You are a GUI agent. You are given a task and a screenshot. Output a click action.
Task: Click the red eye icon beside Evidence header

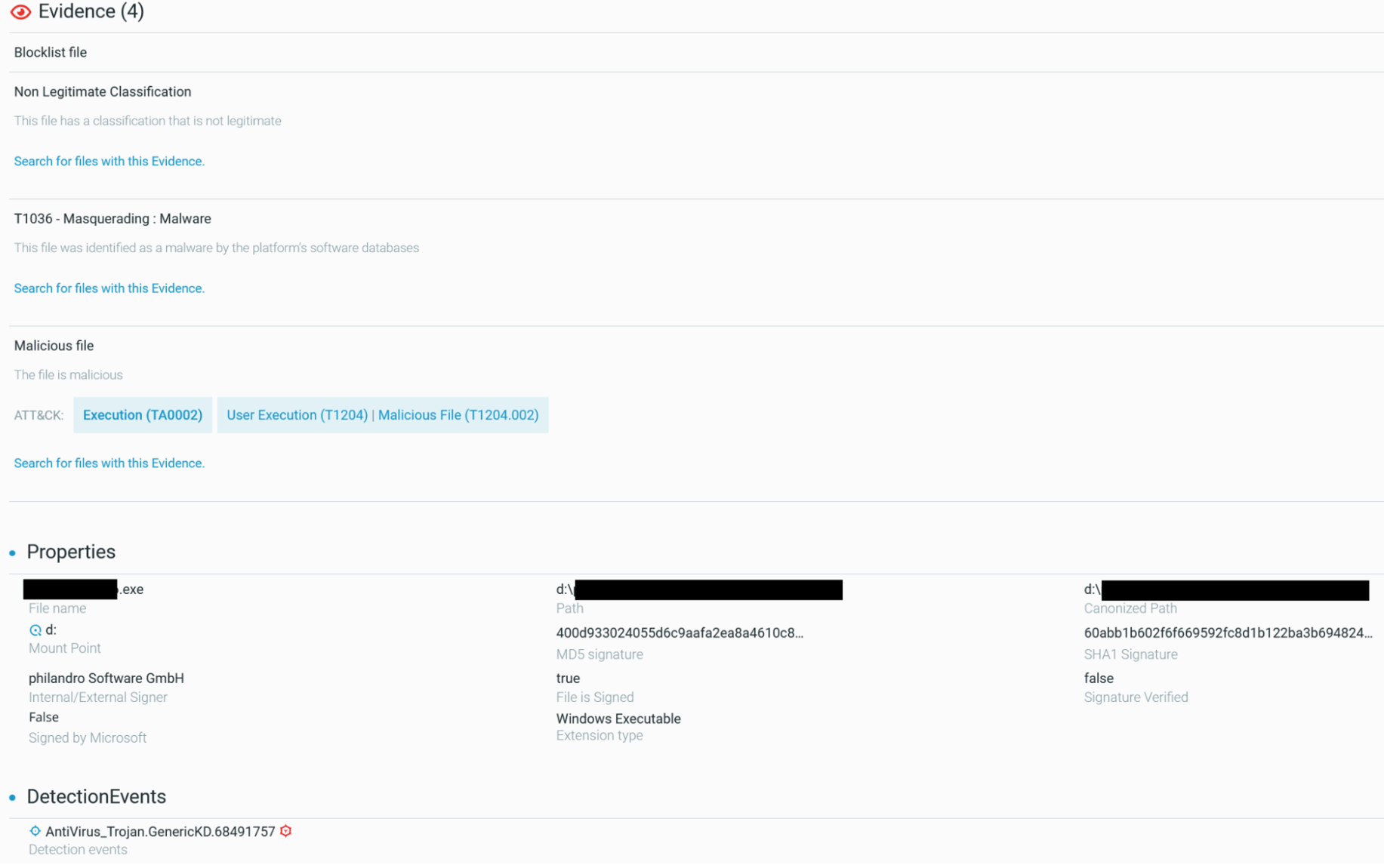click(x=20, y=12)
